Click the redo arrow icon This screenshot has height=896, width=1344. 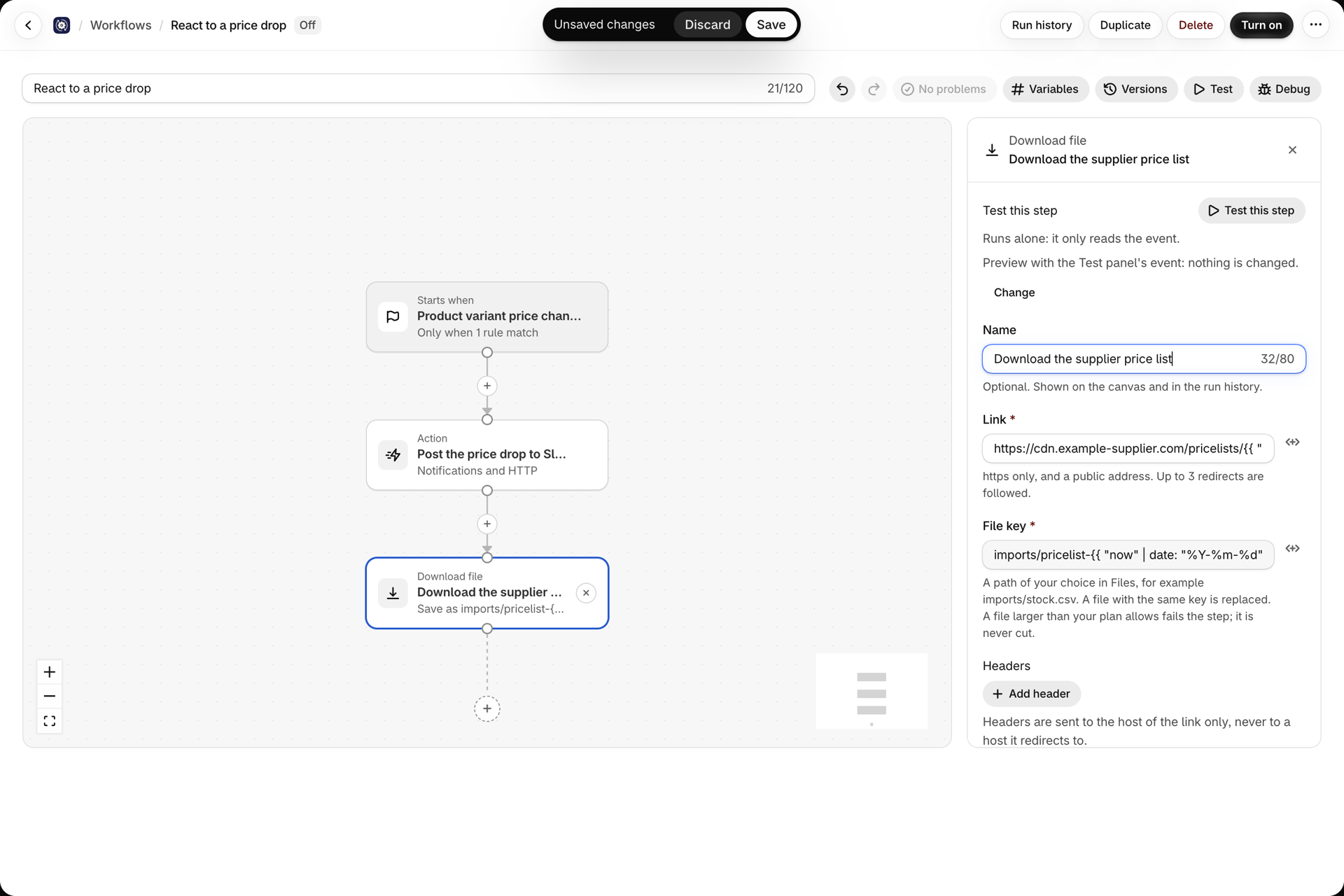874,89
